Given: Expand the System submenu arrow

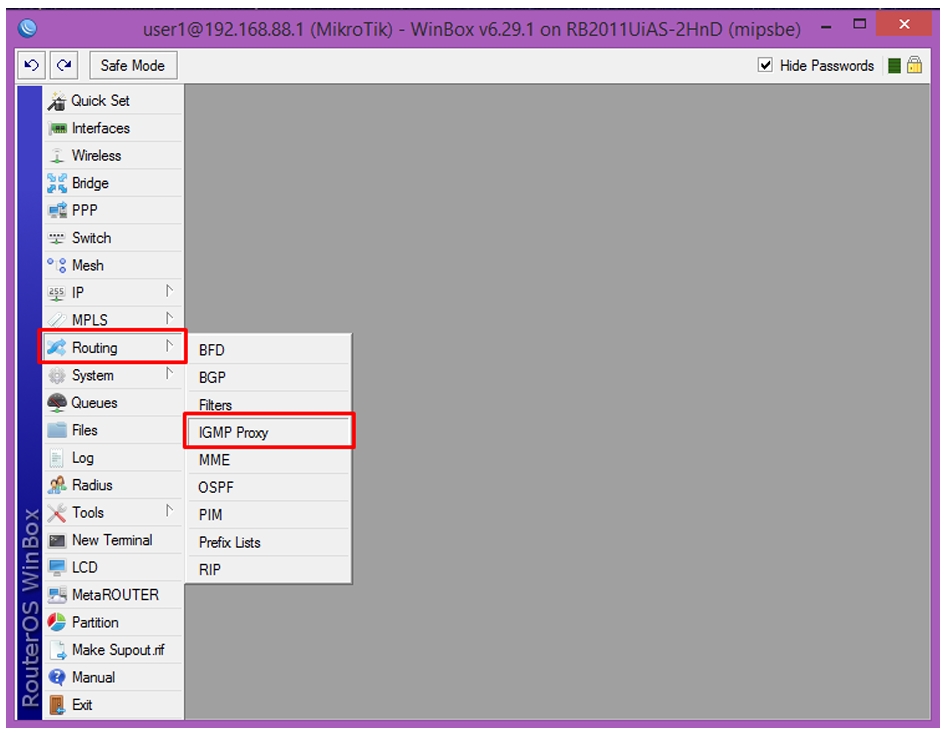Looking at the screenshot, I should point(170,375).
